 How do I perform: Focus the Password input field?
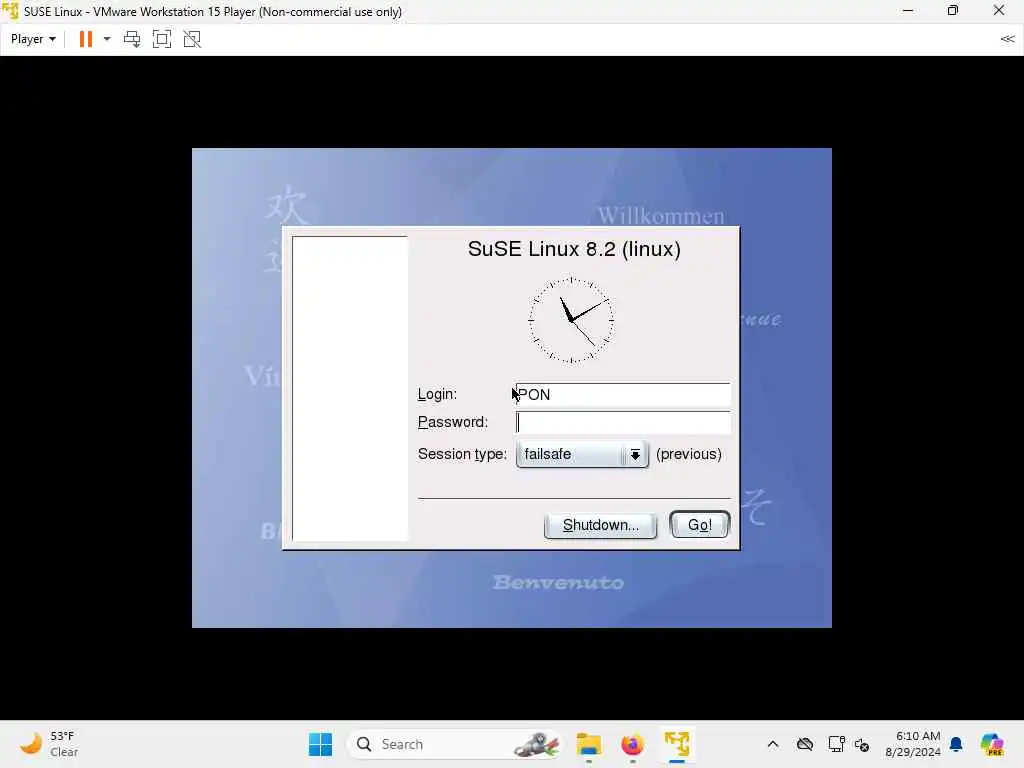coord(622,423)
